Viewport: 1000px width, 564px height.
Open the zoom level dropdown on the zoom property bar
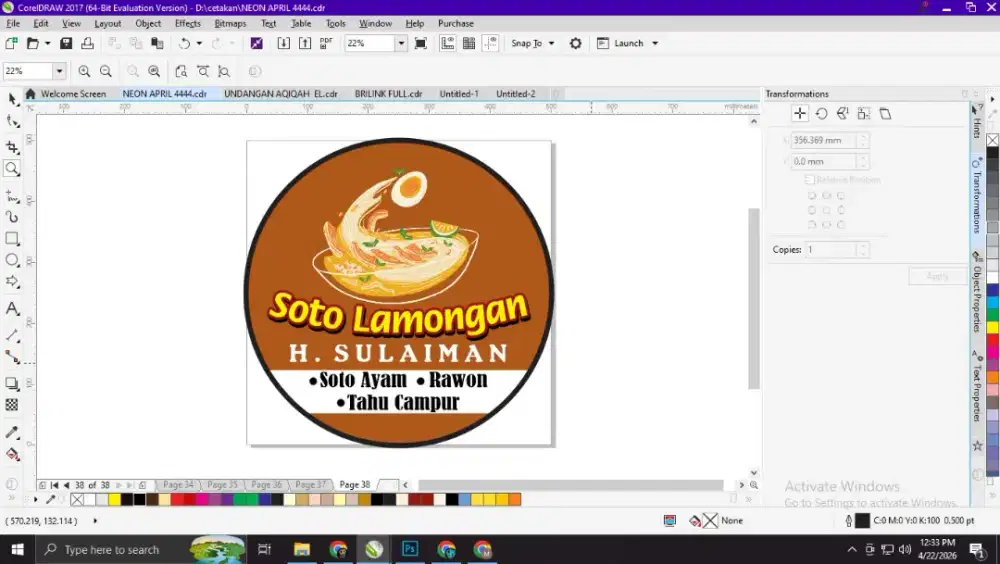59,71
